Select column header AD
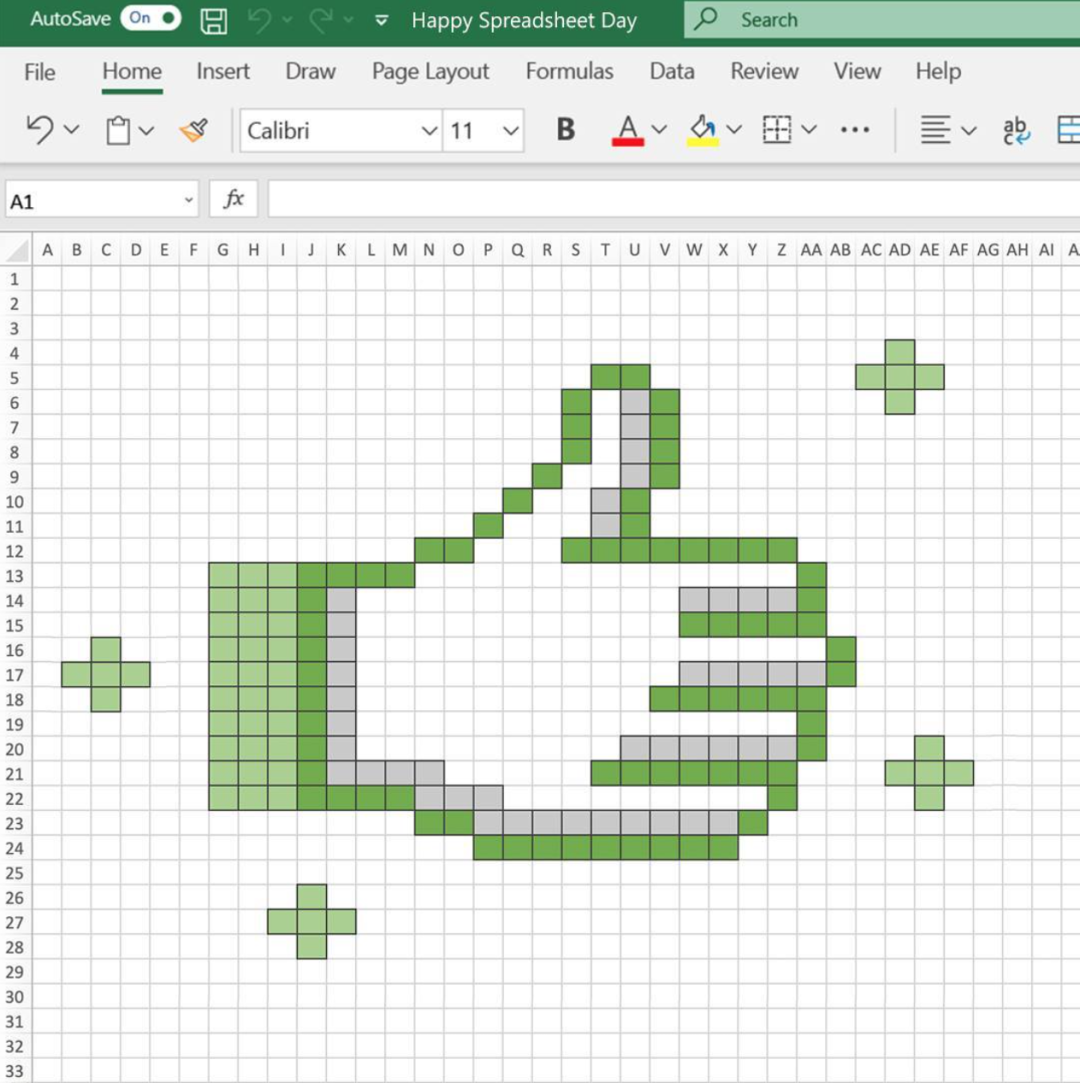 coord(900,250)
